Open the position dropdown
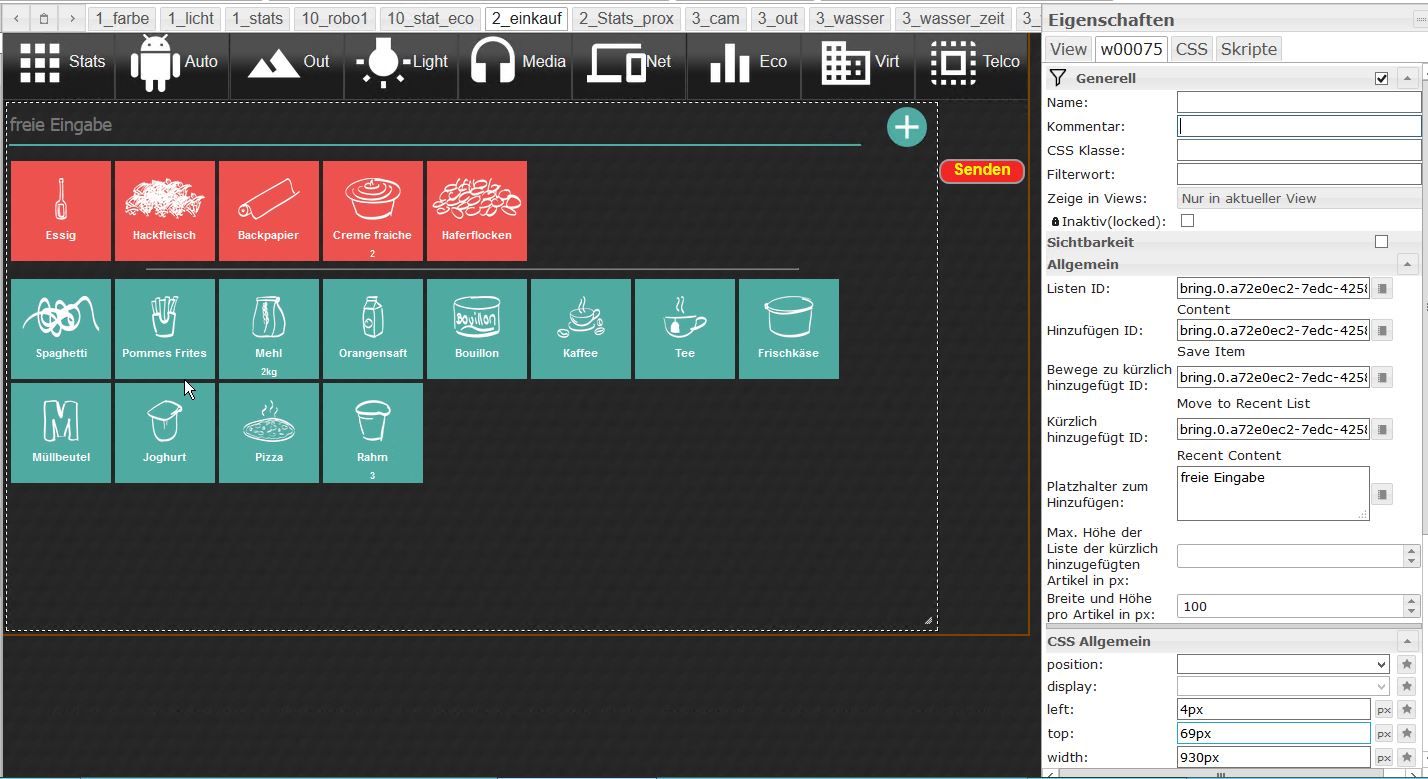The height and width of the screenshot is (779, 1428). click(1283, 664)
